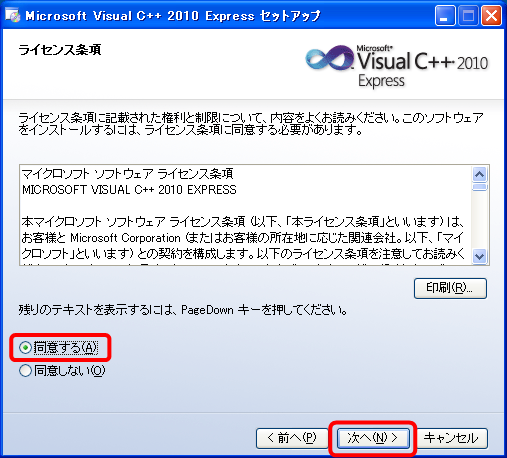Minimize the setup window
The height and width of the screenshot is (458, 507).
click(x=445, y=16)
